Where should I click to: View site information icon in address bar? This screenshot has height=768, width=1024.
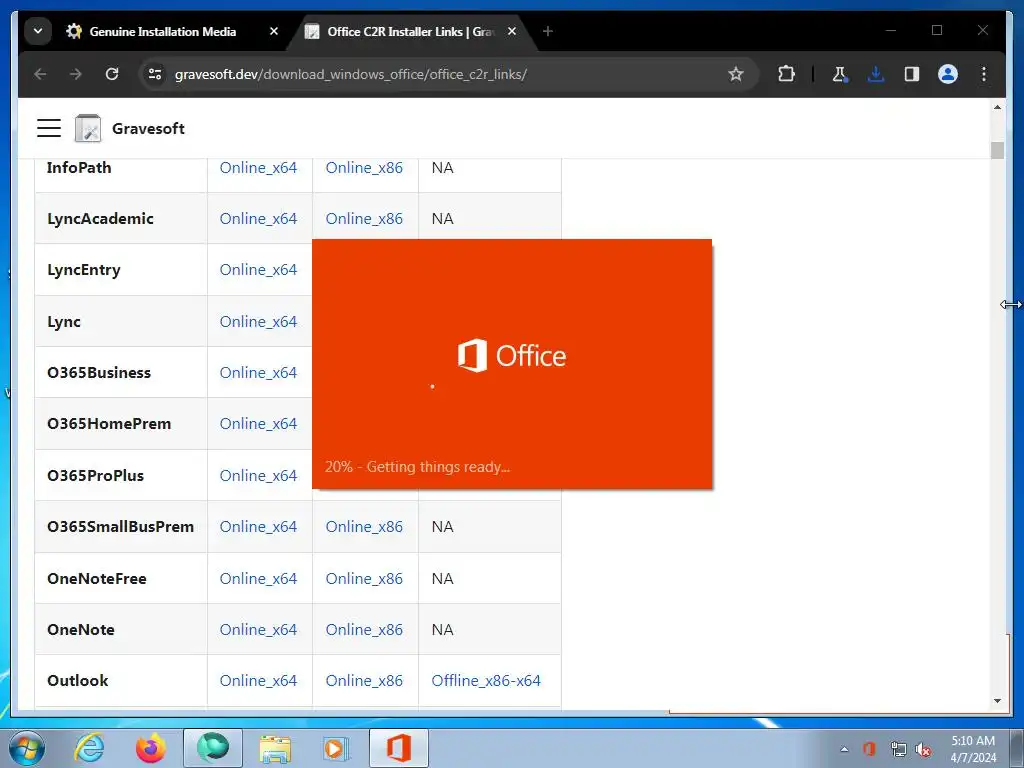pyautogui.click(x=155, y=74)
